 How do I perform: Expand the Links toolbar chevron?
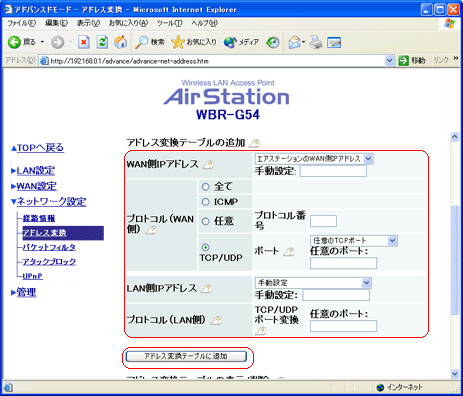click(x=456, y=59)
